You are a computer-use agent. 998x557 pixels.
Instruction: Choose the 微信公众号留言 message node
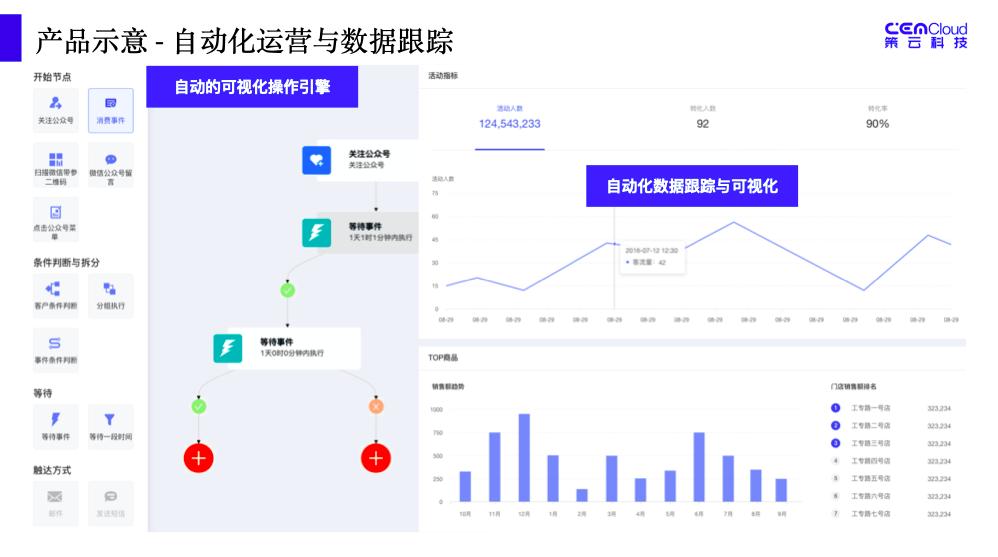point(111,166)
